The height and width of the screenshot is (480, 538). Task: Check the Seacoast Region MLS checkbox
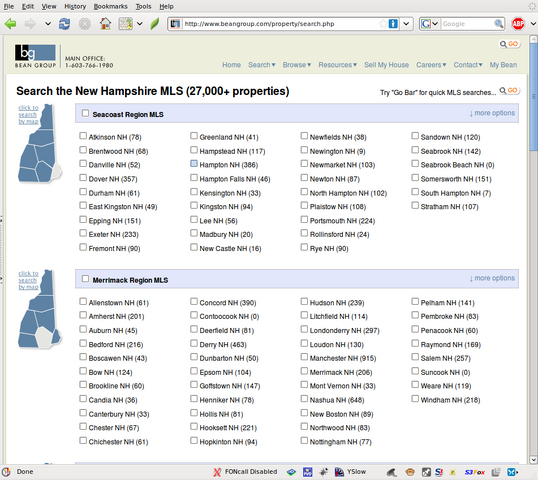pos(85,113)
